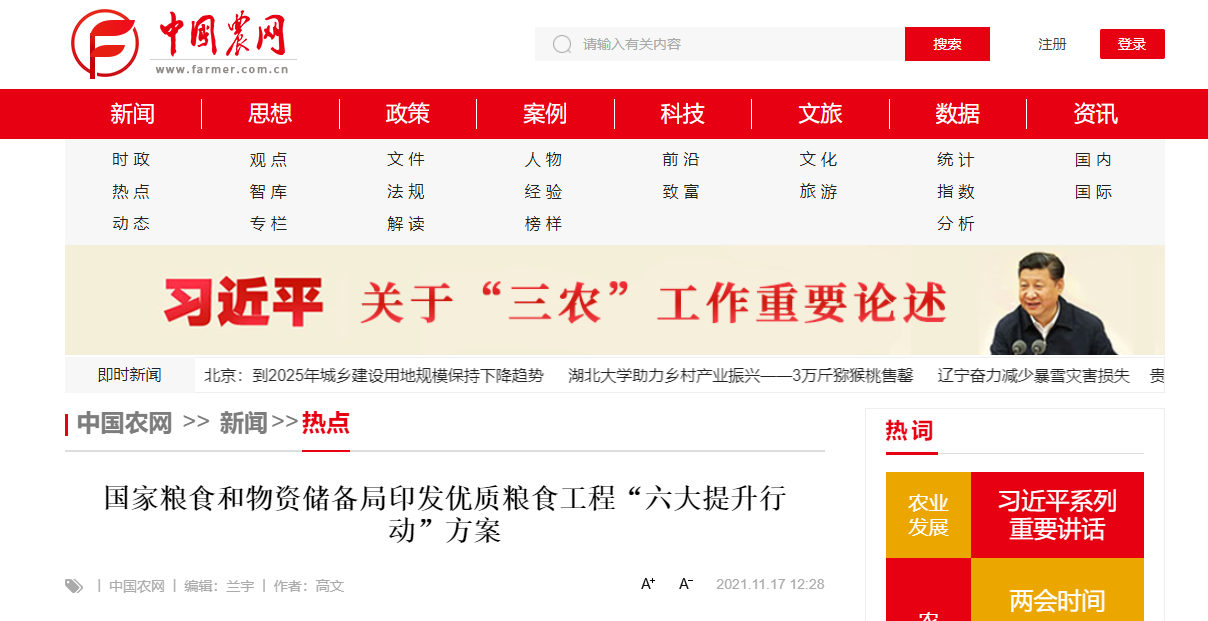Click the tag icon below the article title
The height and width of the screenshot is (621, 1208).
(74, 586)
